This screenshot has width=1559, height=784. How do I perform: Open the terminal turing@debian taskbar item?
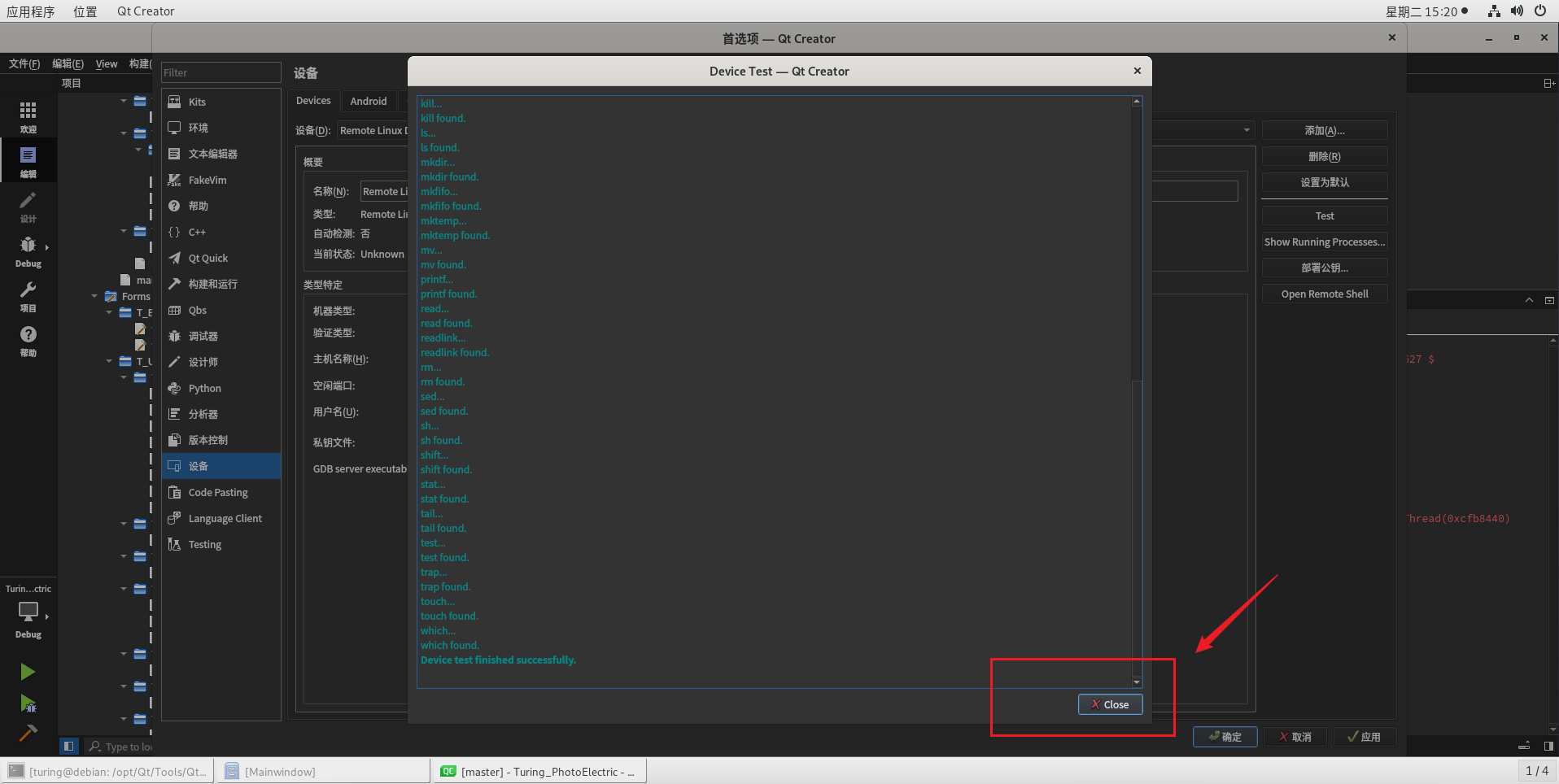(x=109, y=771)
